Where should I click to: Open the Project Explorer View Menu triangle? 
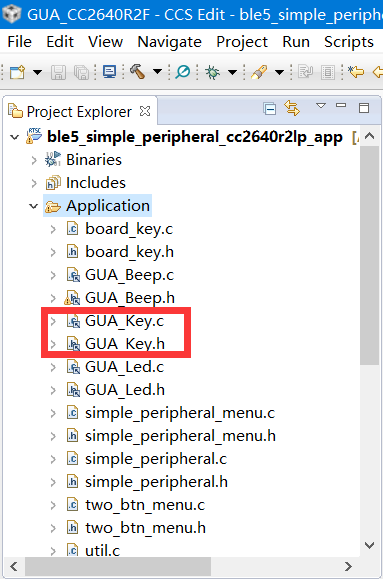pos(321,106)
